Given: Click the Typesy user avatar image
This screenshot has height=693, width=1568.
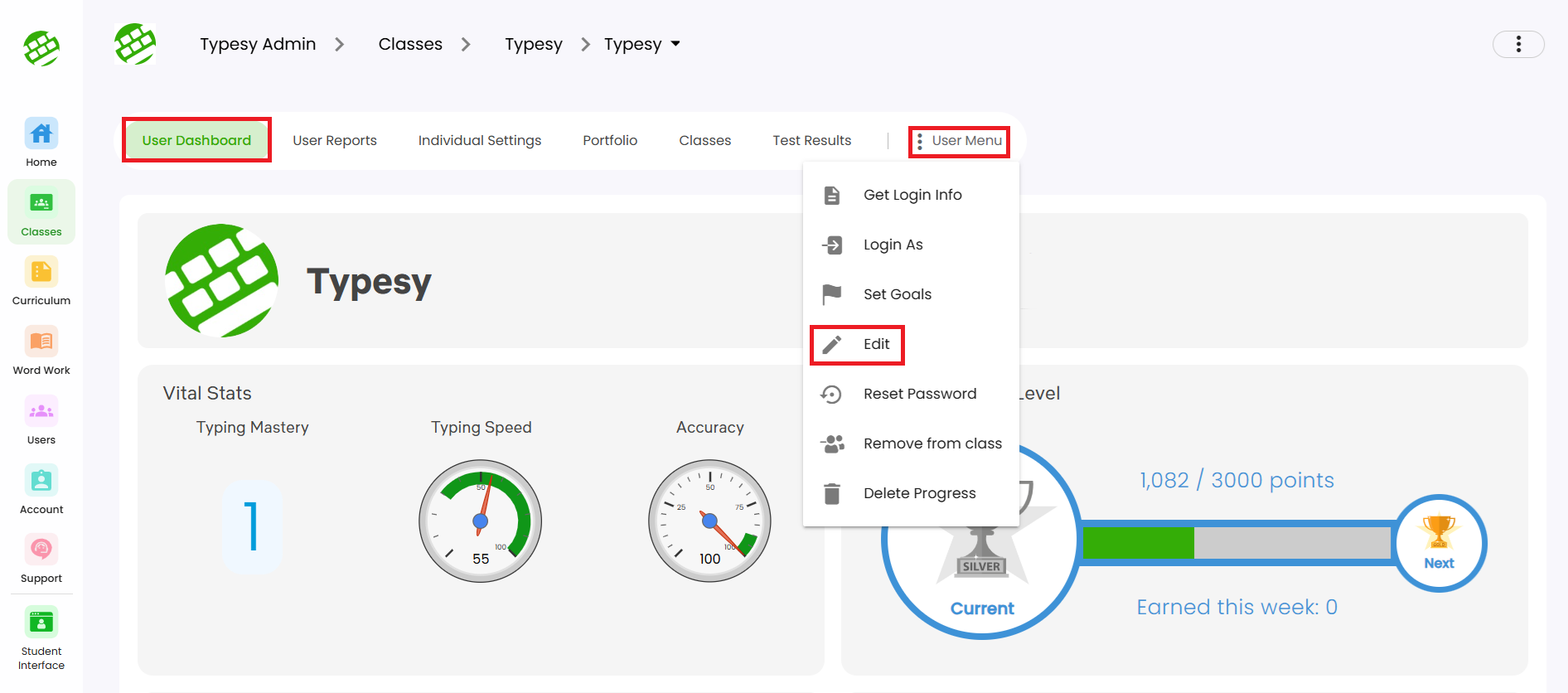Looking at the screenshot, I should tap(222, 280).
